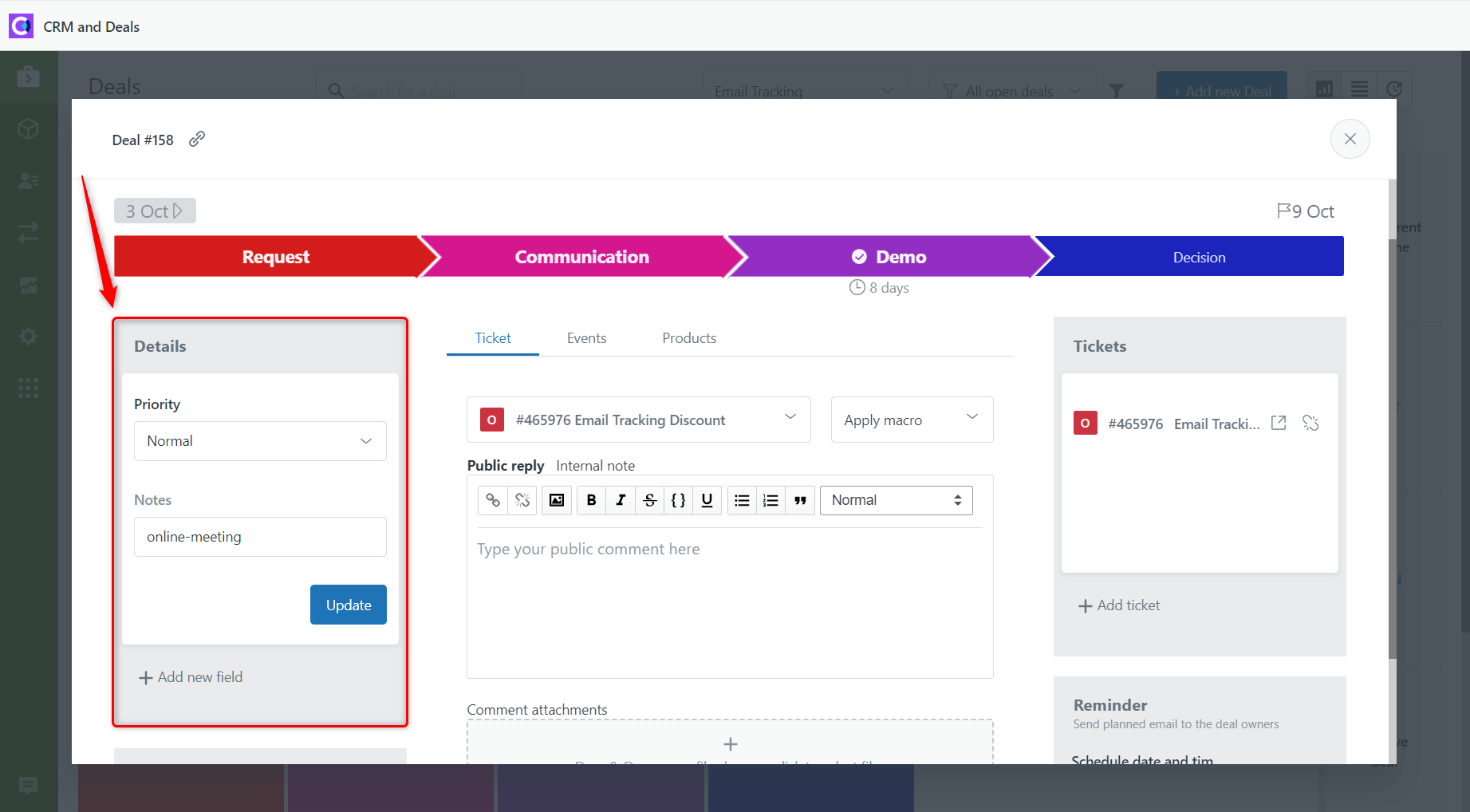Insert image into the public reply
1470x812 pixels.
(557, 500)
